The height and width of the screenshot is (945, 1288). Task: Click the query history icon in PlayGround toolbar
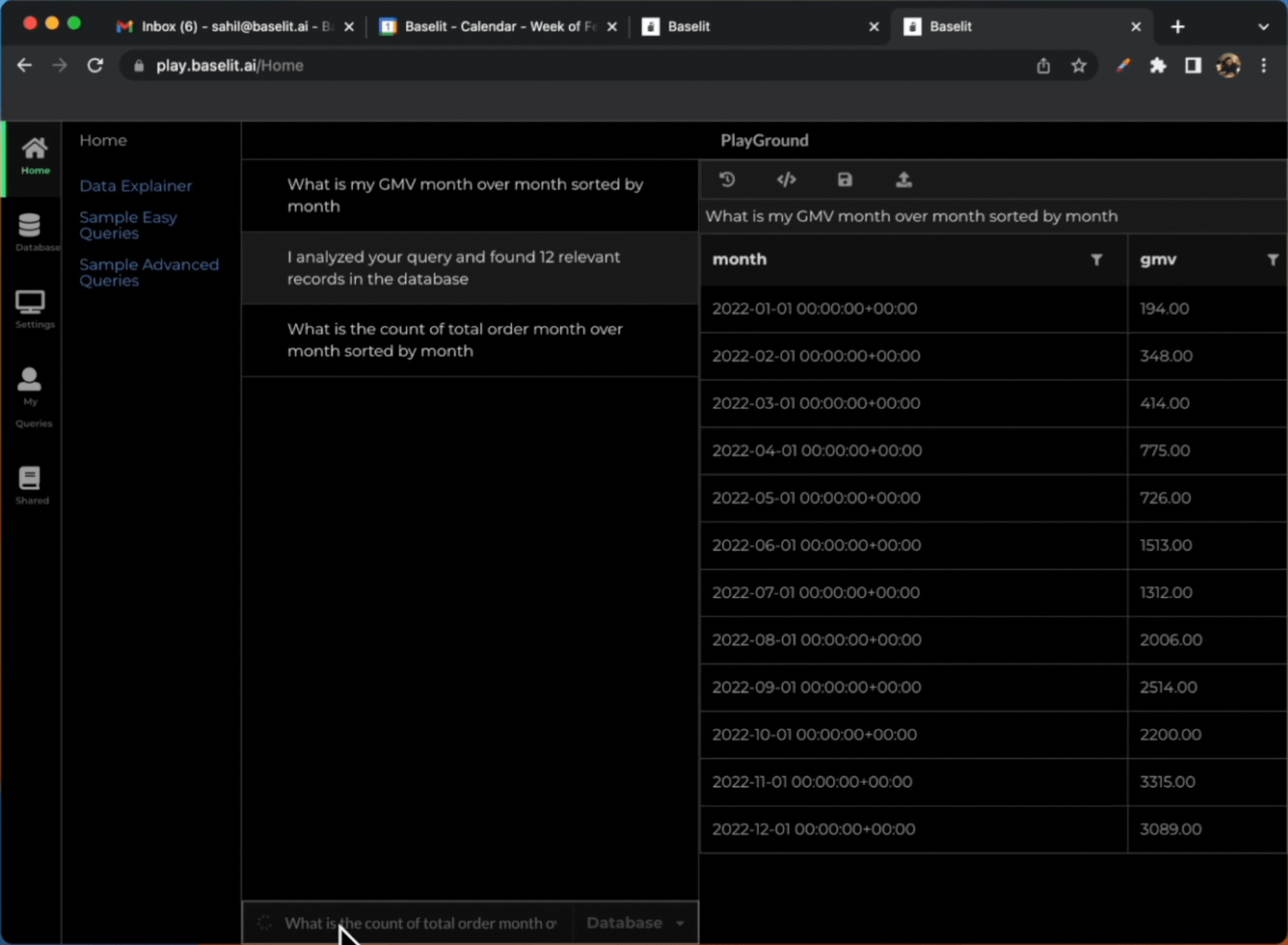click(x=727, y=179)
